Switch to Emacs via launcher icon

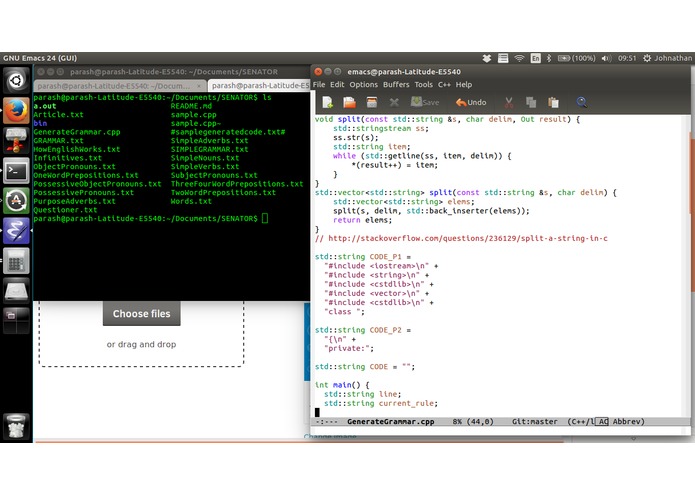pos(16,231)
